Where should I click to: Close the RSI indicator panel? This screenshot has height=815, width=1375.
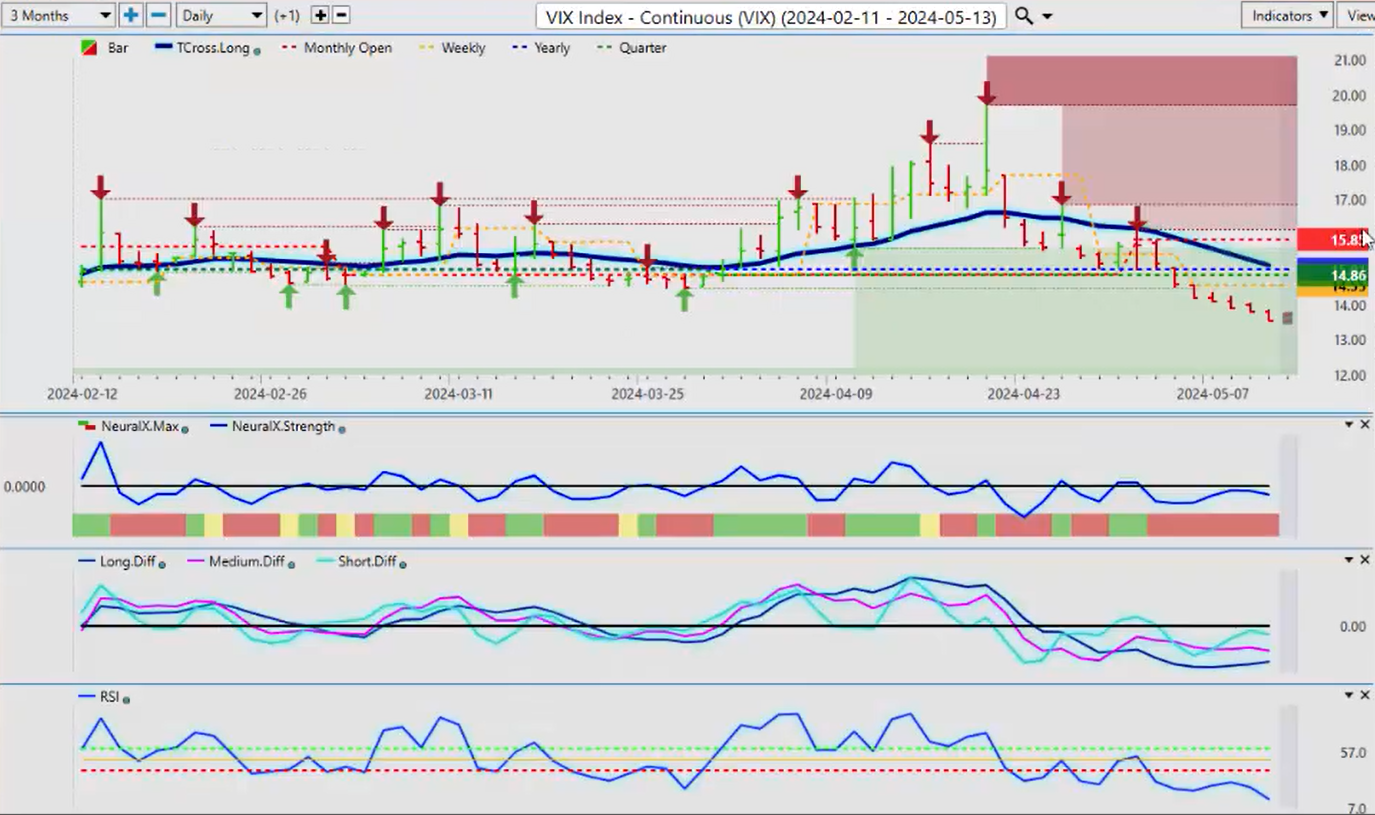pos(1365,695)
